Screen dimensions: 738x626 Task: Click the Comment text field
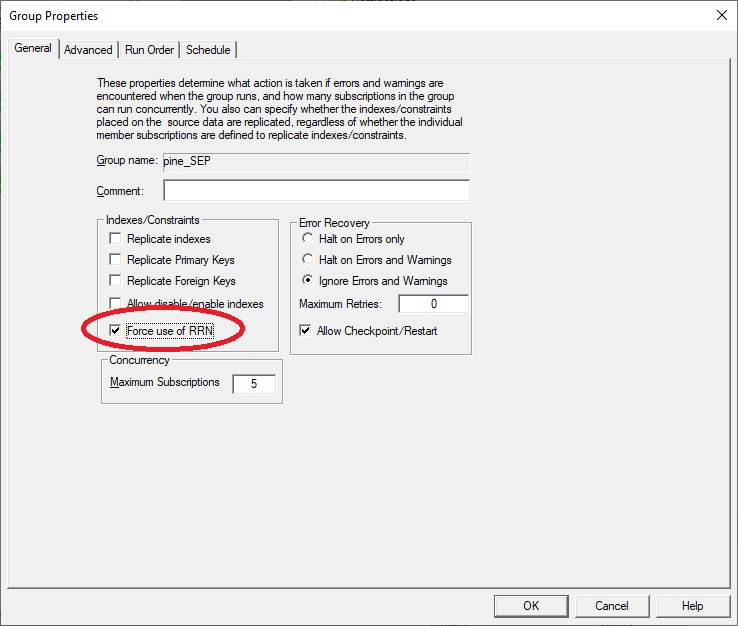[316, 191]
